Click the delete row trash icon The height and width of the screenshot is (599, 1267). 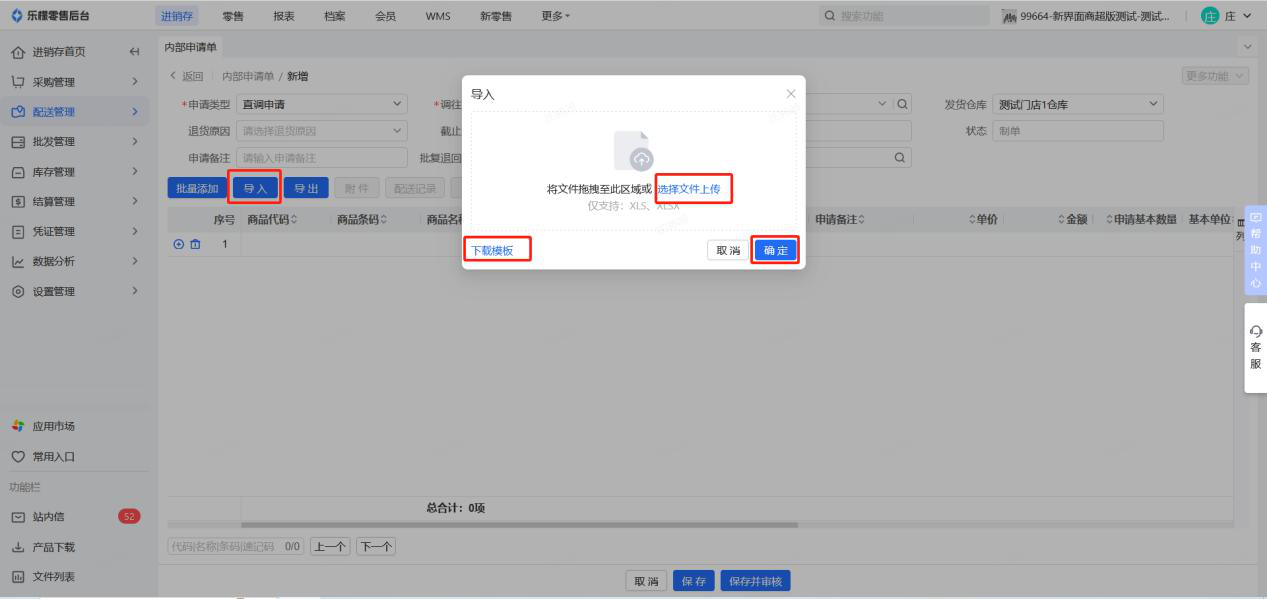click(x=195, y=244)
